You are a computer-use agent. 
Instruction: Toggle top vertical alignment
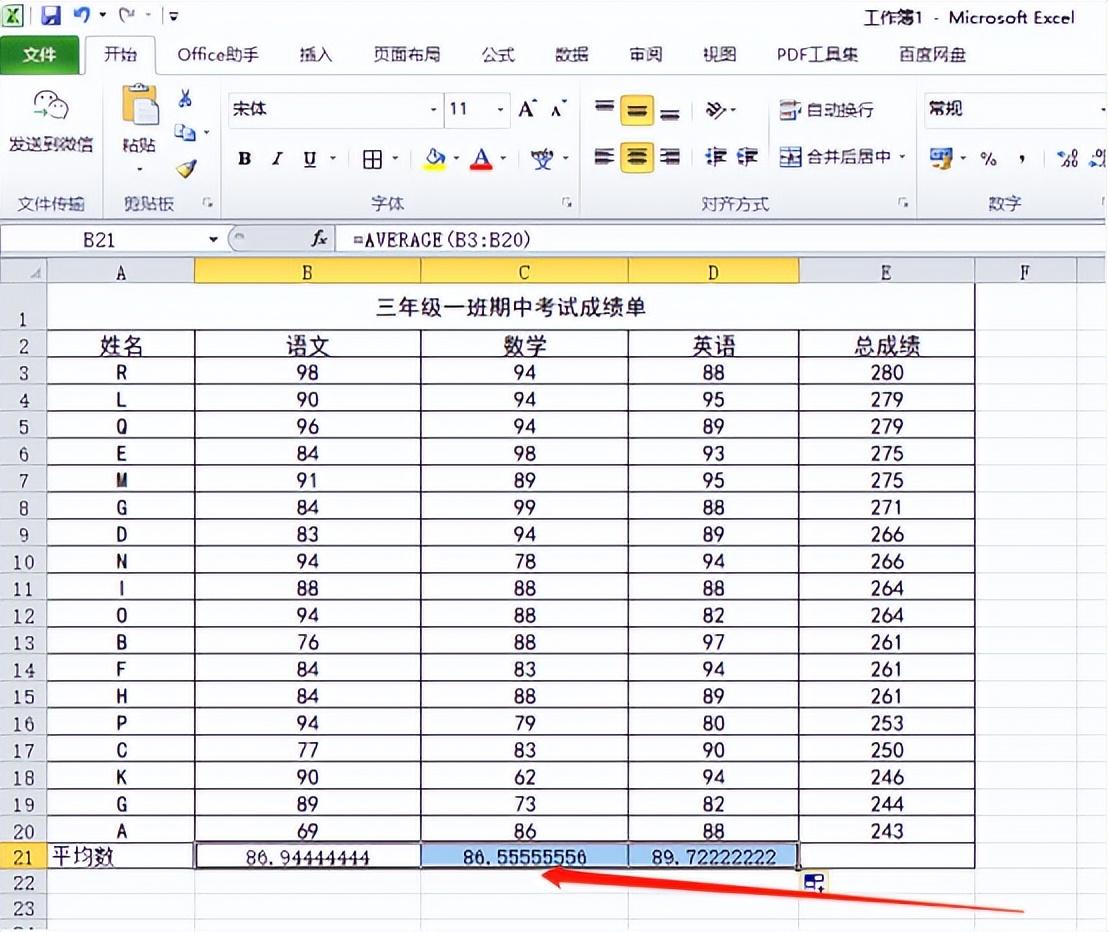click(x=604, y=108)
